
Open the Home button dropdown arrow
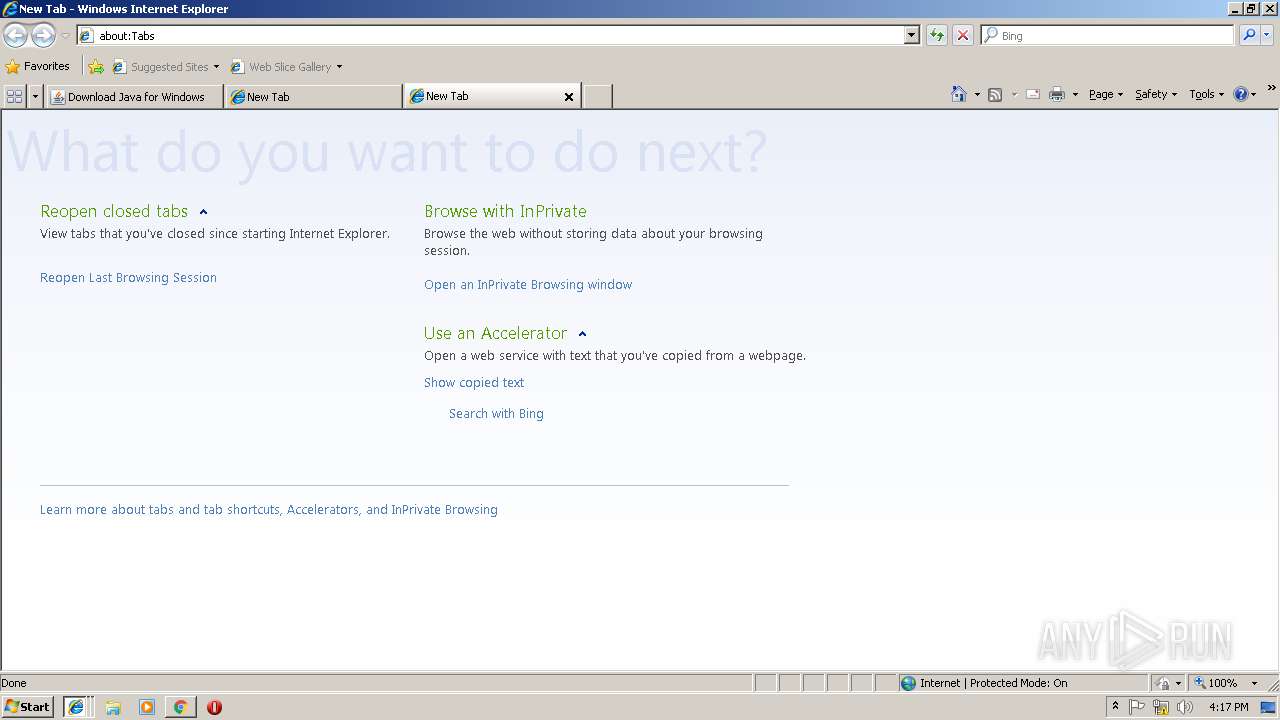(977, 95)
